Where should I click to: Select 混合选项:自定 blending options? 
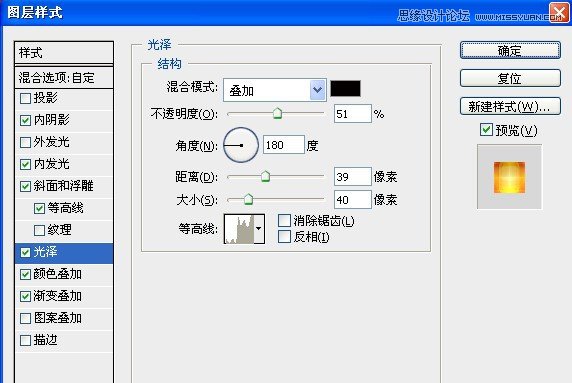[x=64, y=77]
